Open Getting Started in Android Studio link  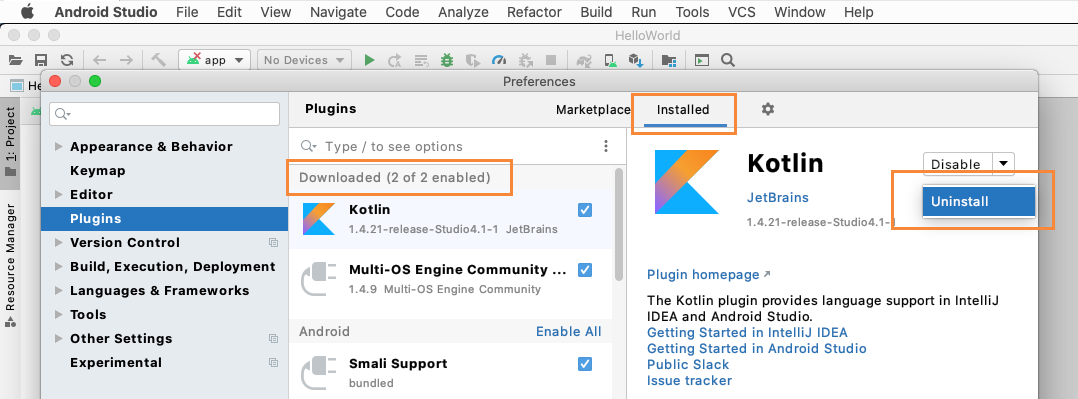pyautogui.click(x=757, y=349)
